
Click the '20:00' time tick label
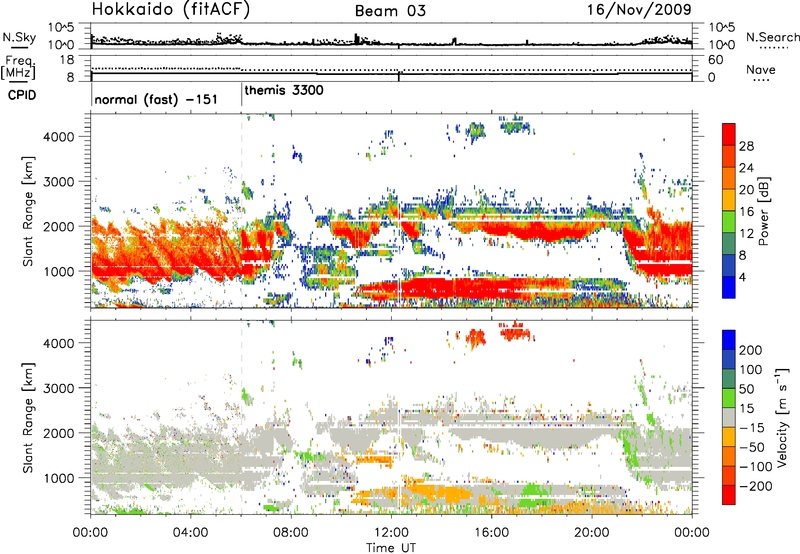[x=591, y=533]
